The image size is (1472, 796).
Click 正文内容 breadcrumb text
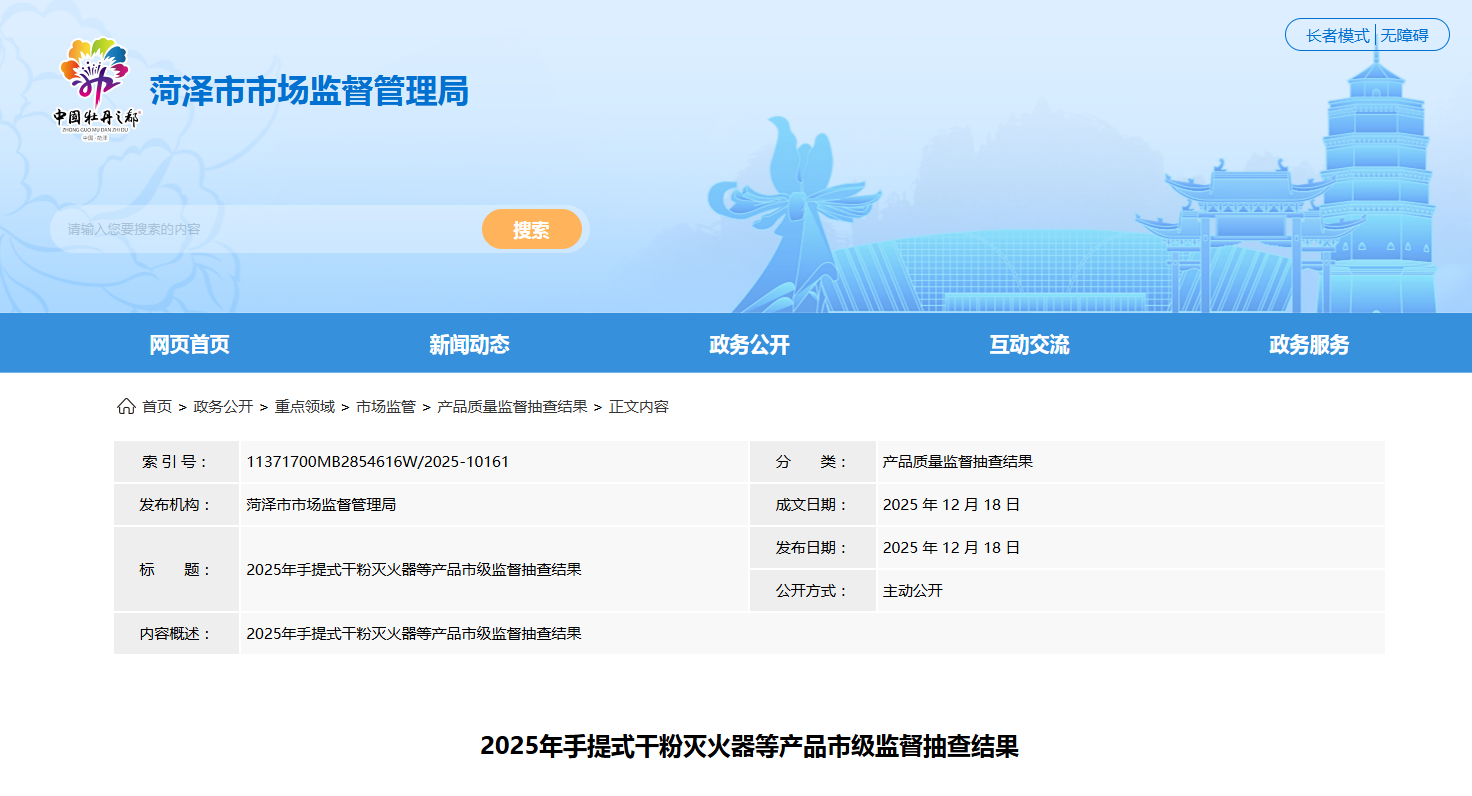639,407
